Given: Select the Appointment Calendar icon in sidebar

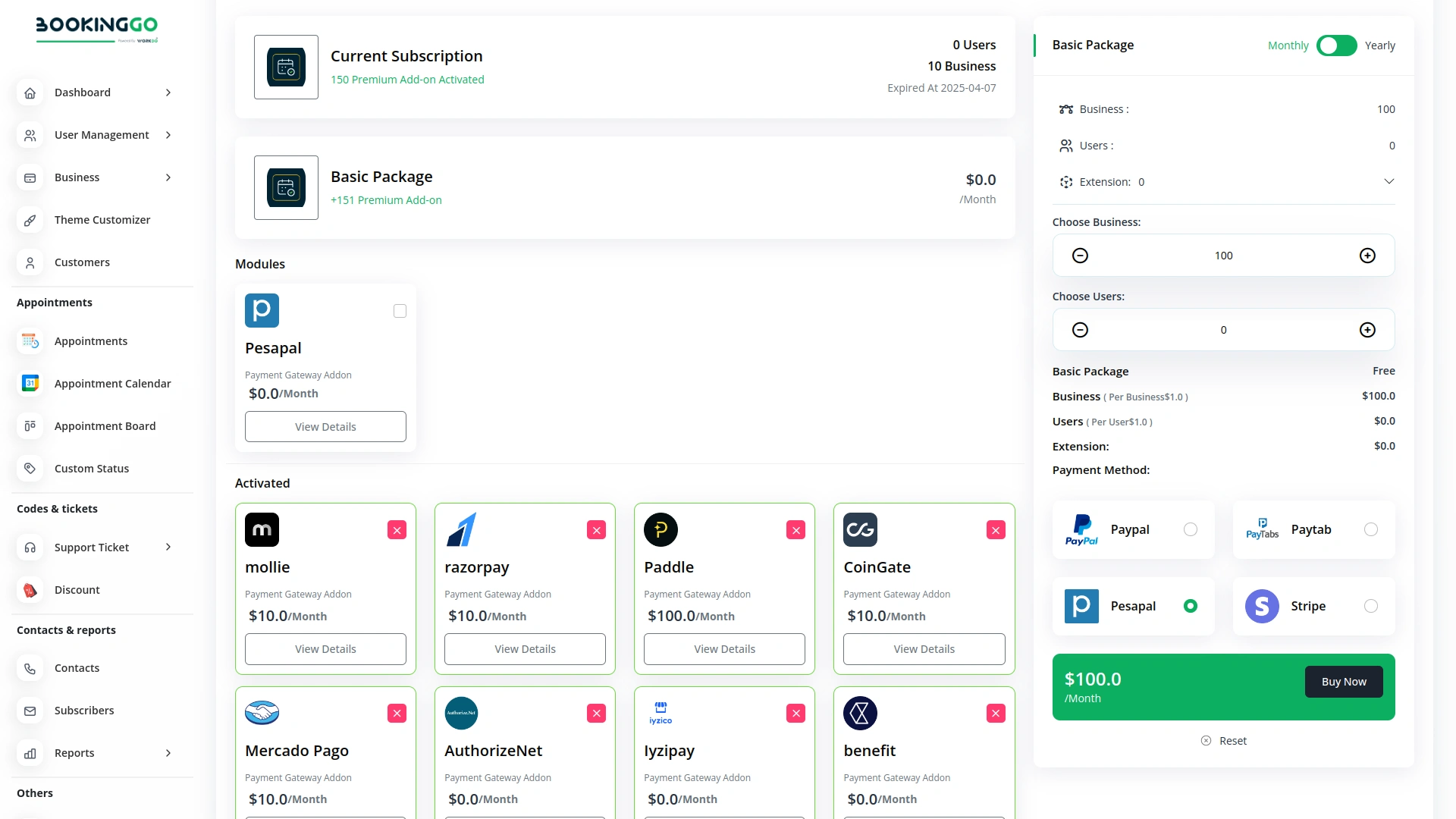Looking at the screenshot, I should [30, 384].
